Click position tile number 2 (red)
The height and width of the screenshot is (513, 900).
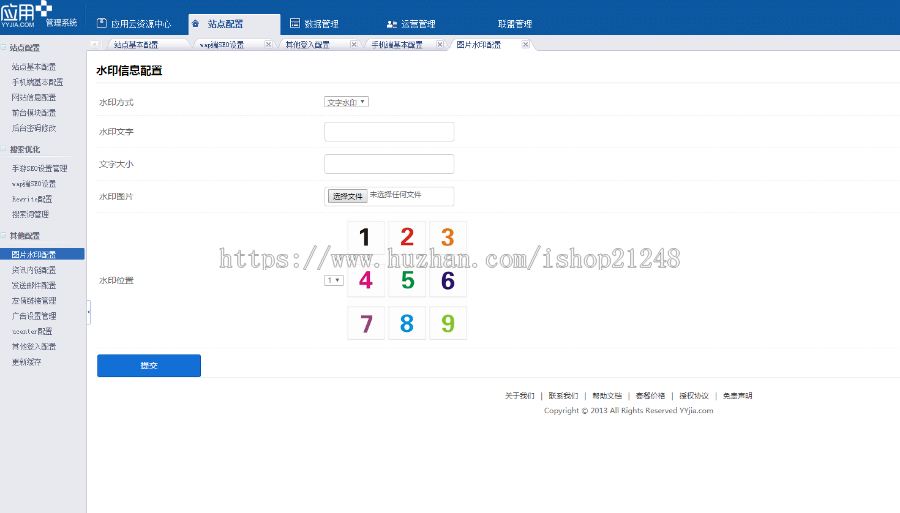pos(407,238)
